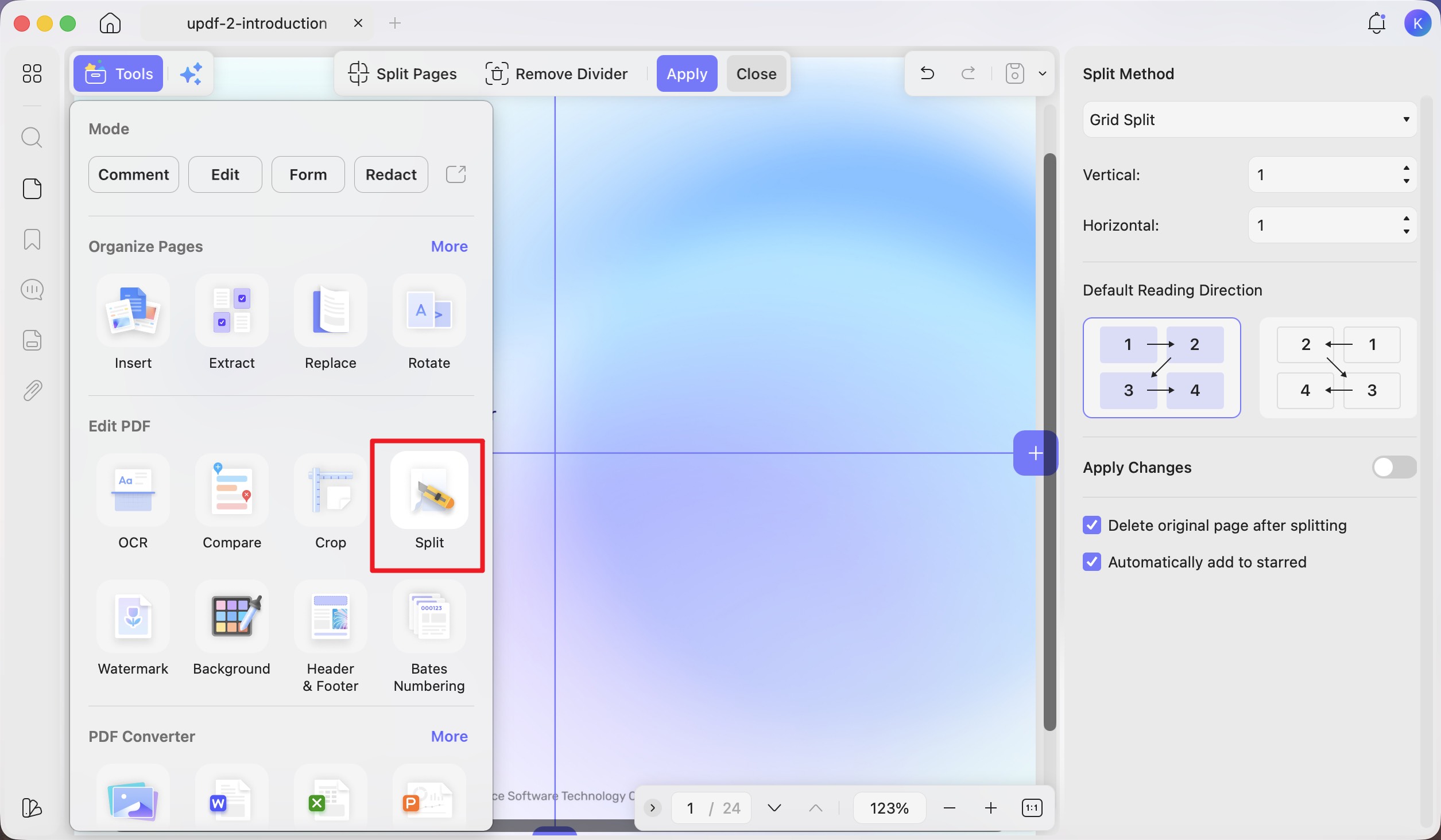Screen dimensions: 1441x840
Task: Switch to Comment mode
Action: 133,174
